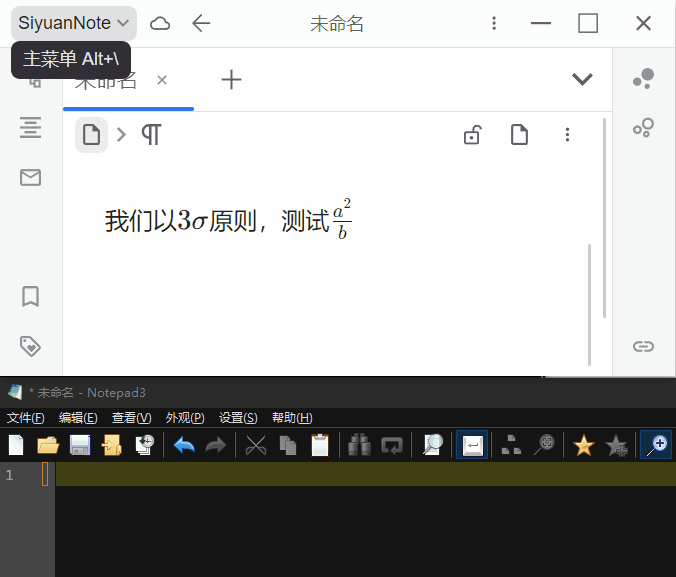Toggle word wrap in Notepad3 toolbar
676x577 pixels.
(472, 445)
